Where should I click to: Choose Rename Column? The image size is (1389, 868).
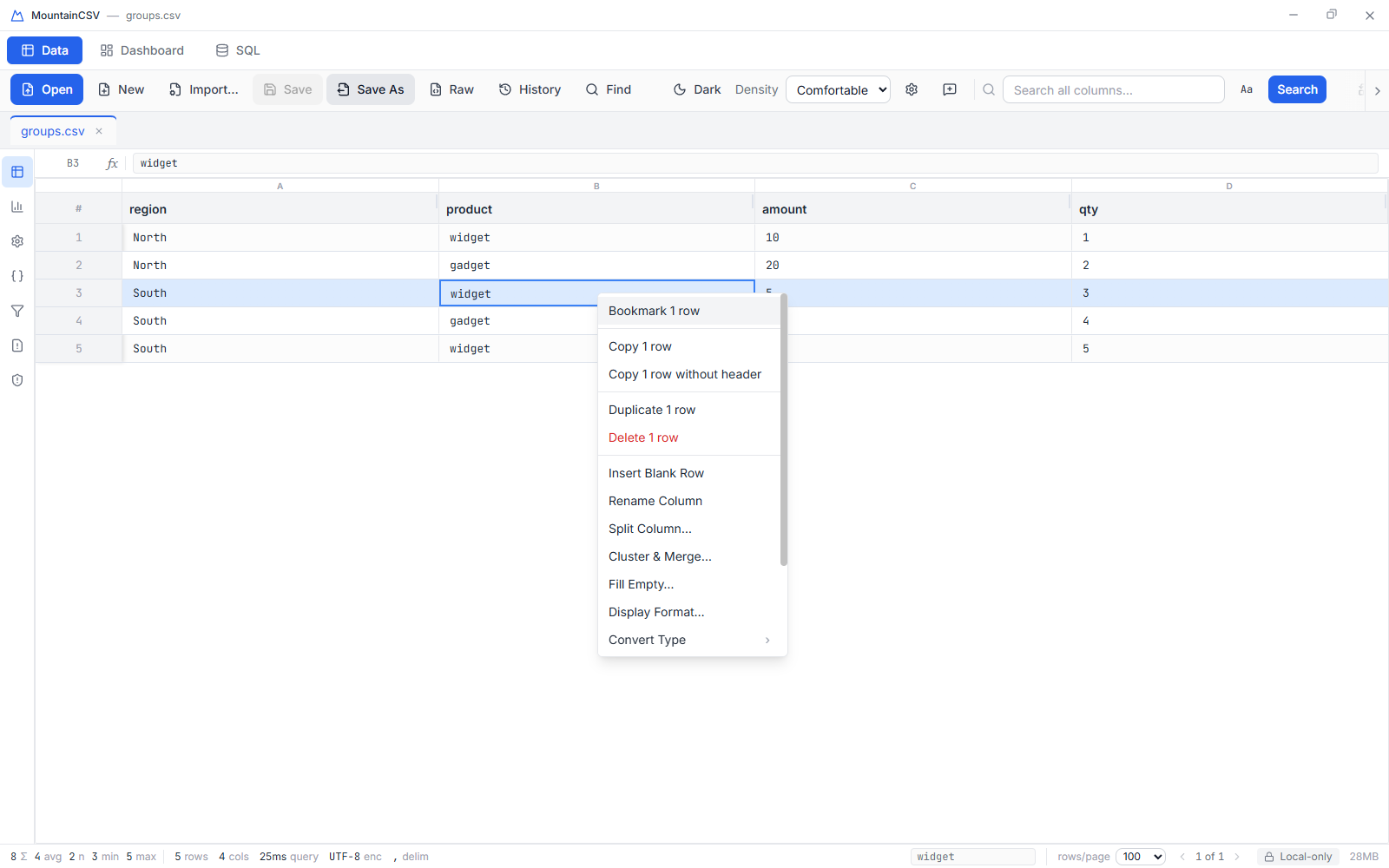(689, 501)
